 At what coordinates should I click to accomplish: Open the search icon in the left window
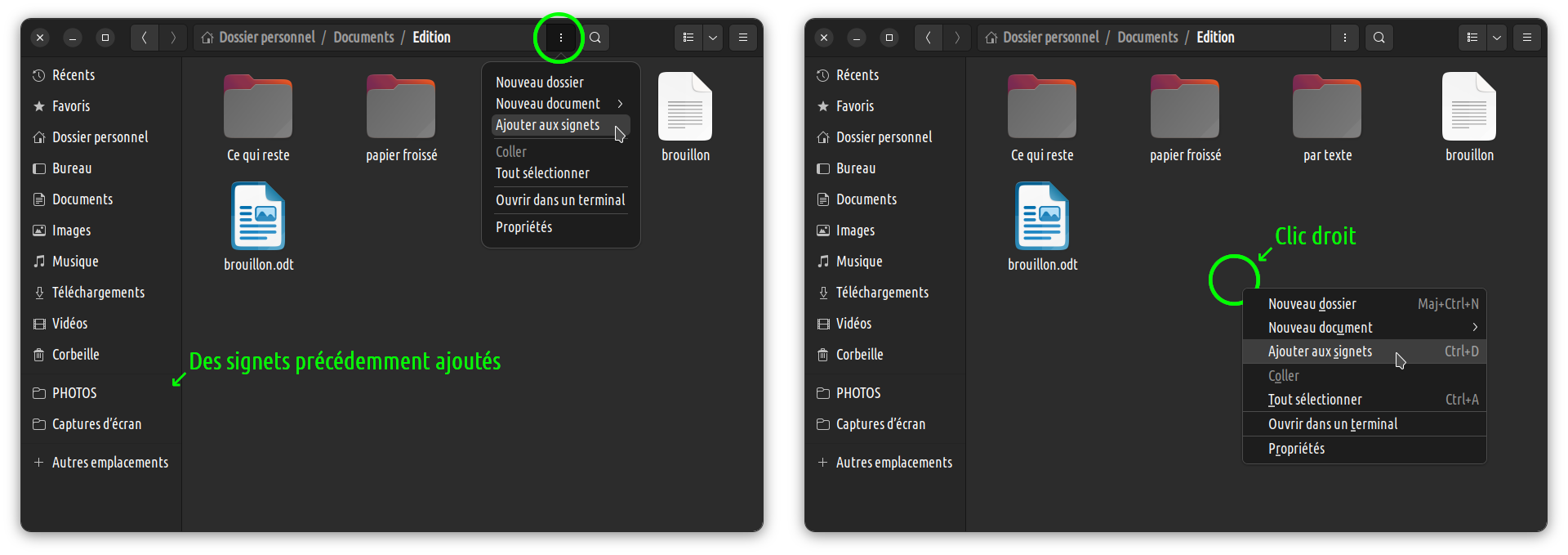tap(595, 38)
